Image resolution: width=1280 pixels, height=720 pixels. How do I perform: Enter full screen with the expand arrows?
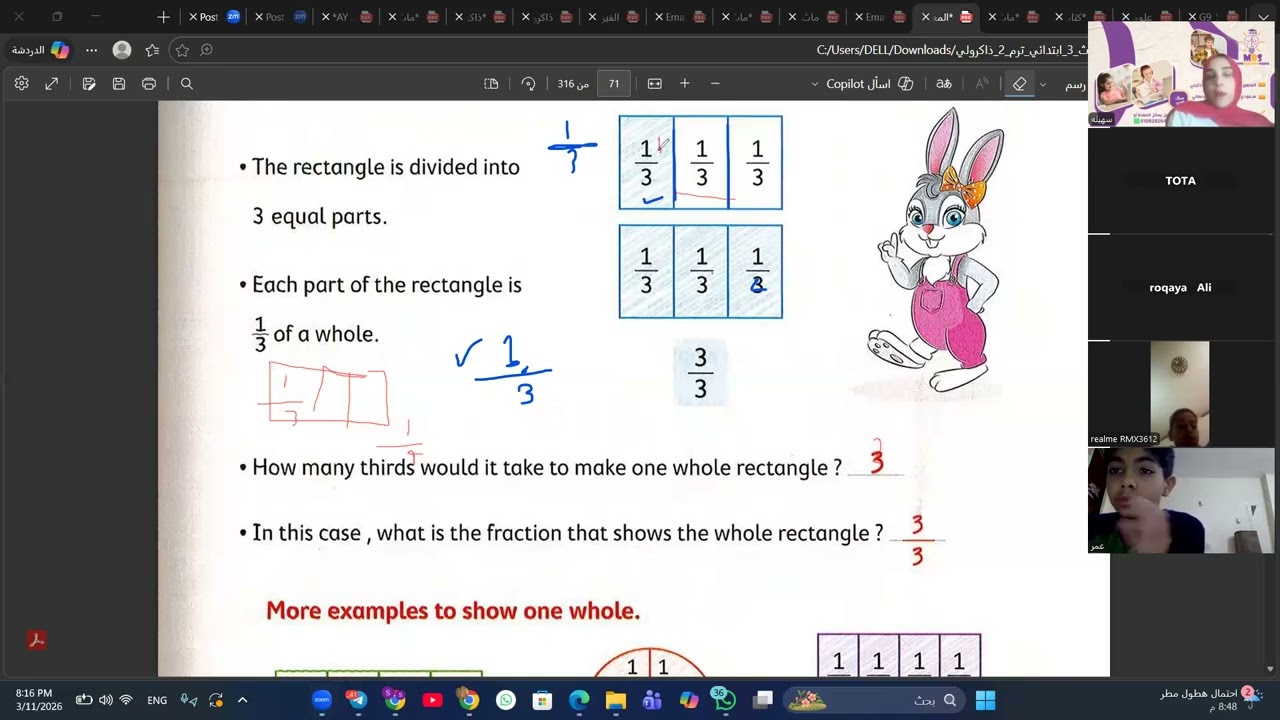52,84
